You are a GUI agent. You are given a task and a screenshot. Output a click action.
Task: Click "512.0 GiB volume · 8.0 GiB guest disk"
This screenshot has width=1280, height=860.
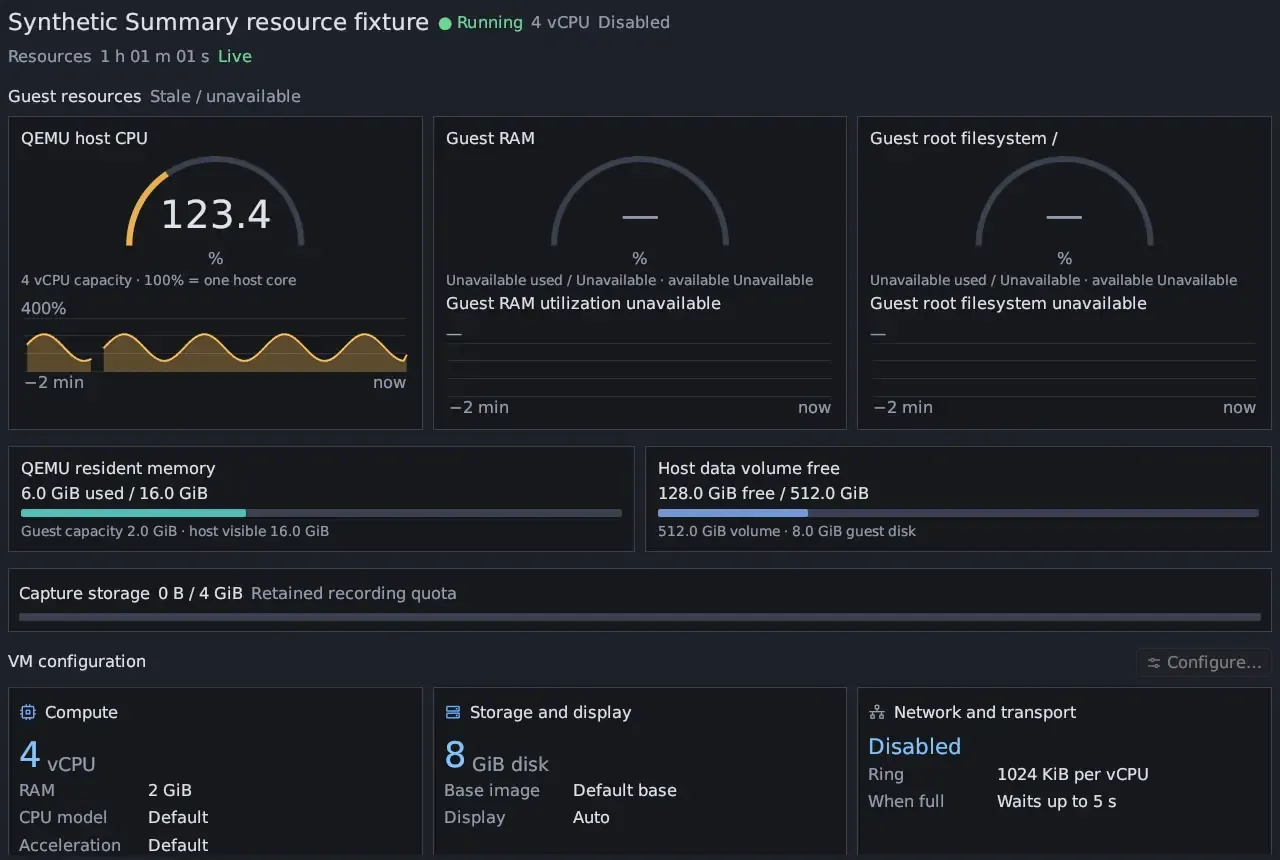(x=787, y=531)
